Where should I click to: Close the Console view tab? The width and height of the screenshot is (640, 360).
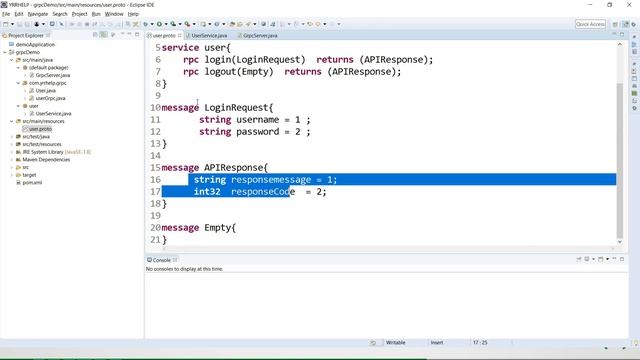pyautogui.click(x=175, y=260)
